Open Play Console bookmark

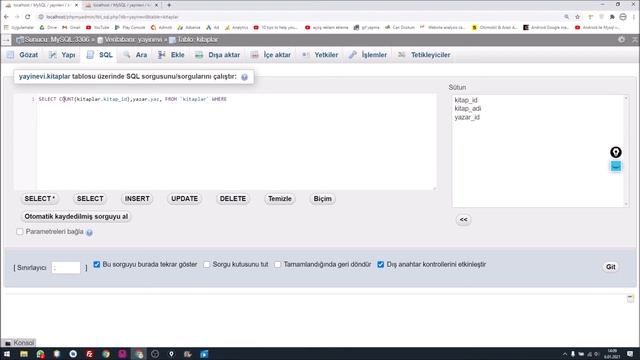(130, 27)
